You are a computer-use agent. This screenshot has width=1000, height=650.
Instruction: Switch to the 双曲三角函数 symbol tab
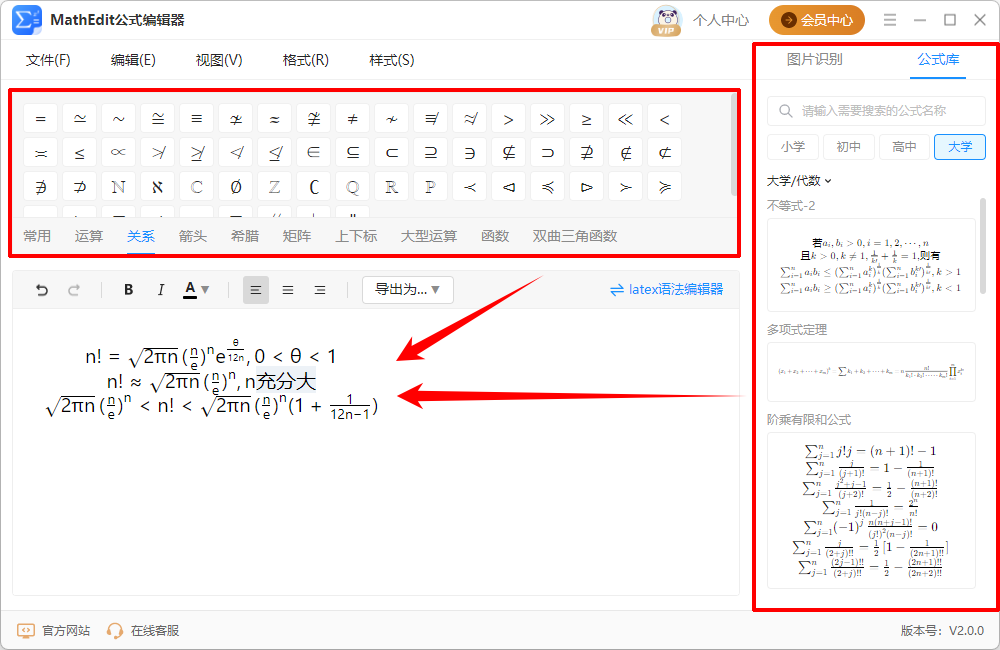click(x=575, y=236)
